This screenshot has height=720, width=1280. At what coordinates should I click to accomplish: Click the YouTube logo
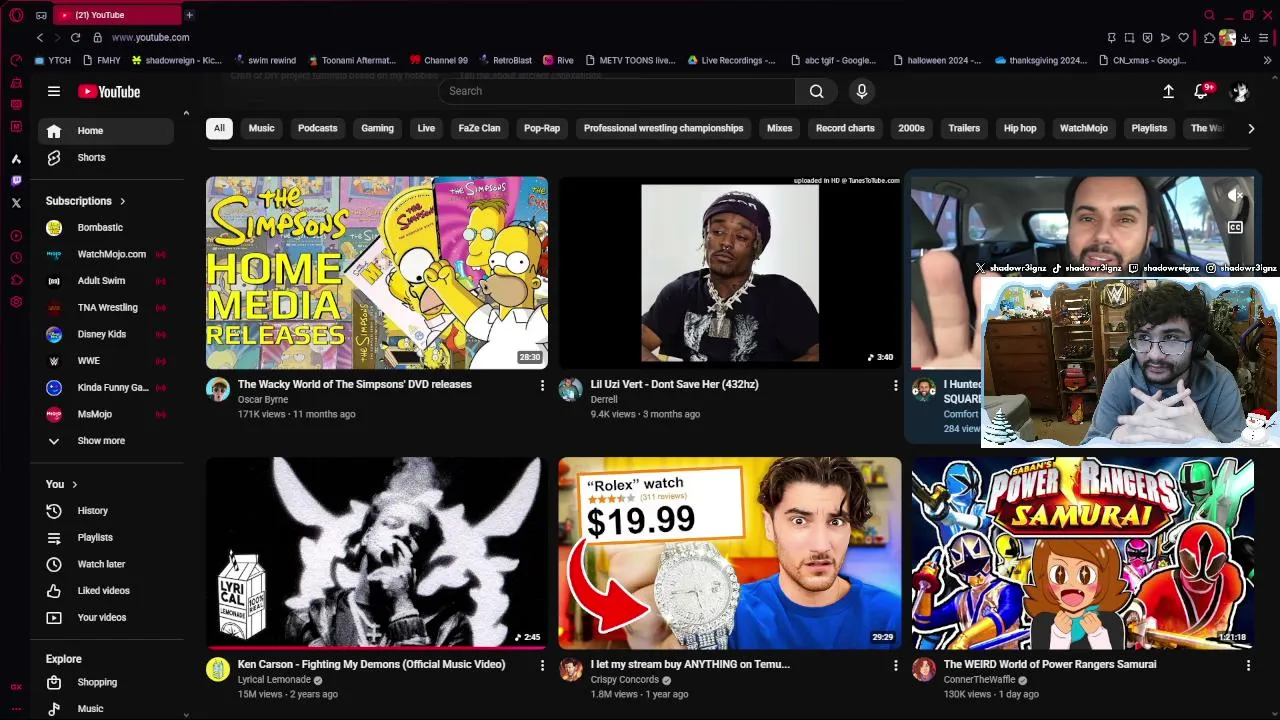pyautogui.click(x=109, y=92)
